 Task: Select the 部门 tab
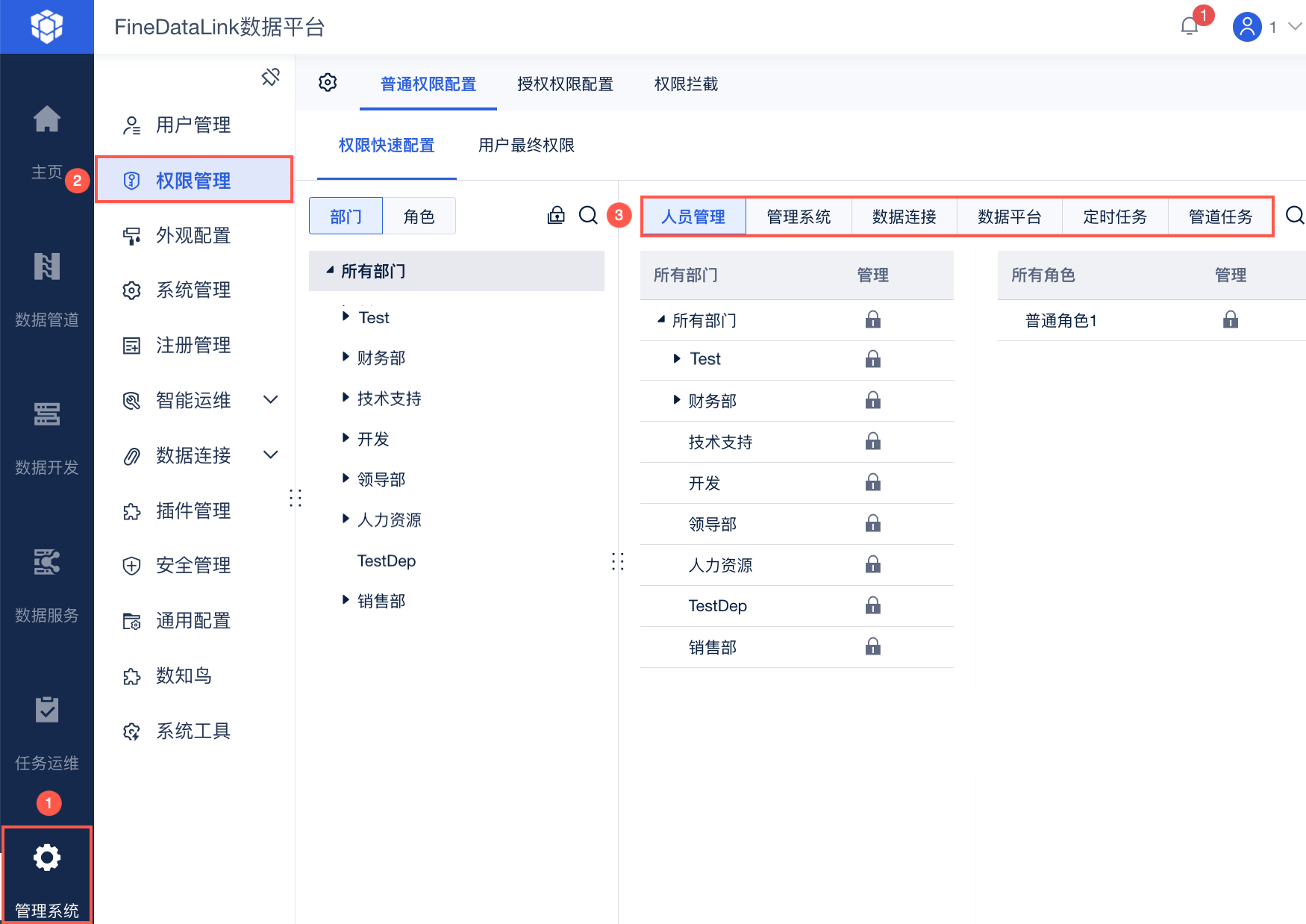[346, 216]
